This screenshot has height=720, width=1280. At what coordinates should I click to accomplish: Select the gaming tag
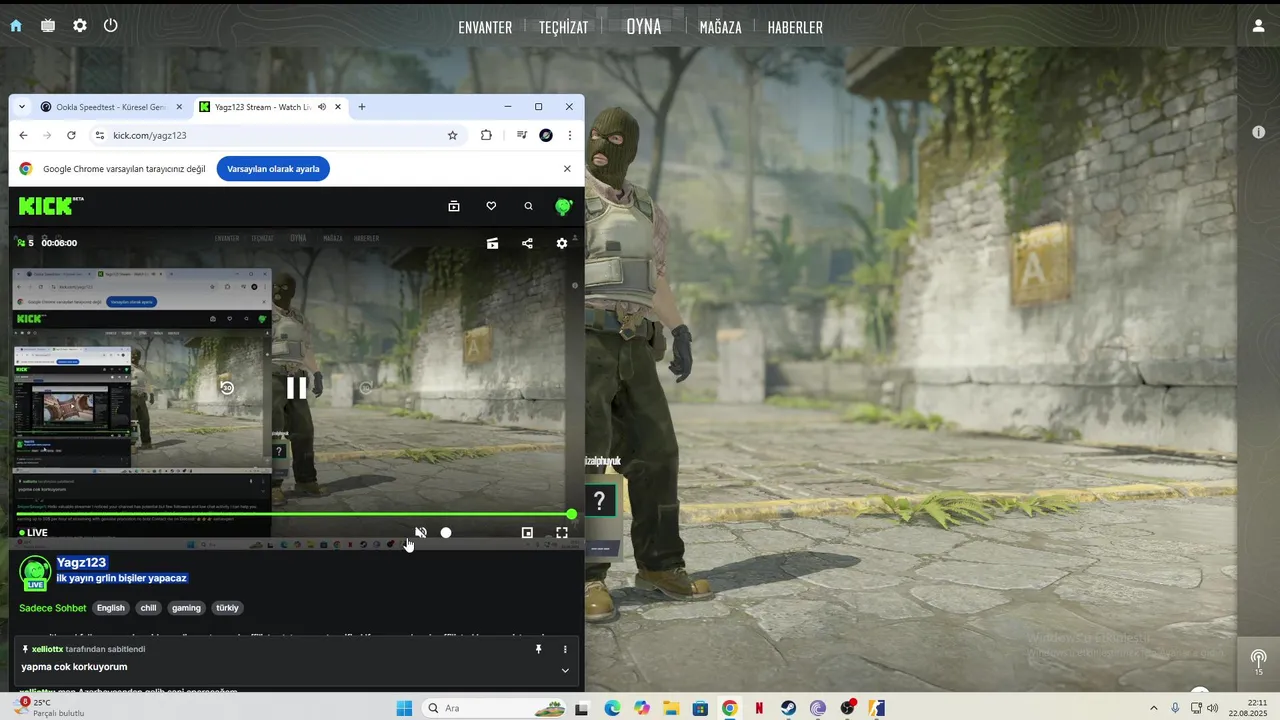pos(186,608)
